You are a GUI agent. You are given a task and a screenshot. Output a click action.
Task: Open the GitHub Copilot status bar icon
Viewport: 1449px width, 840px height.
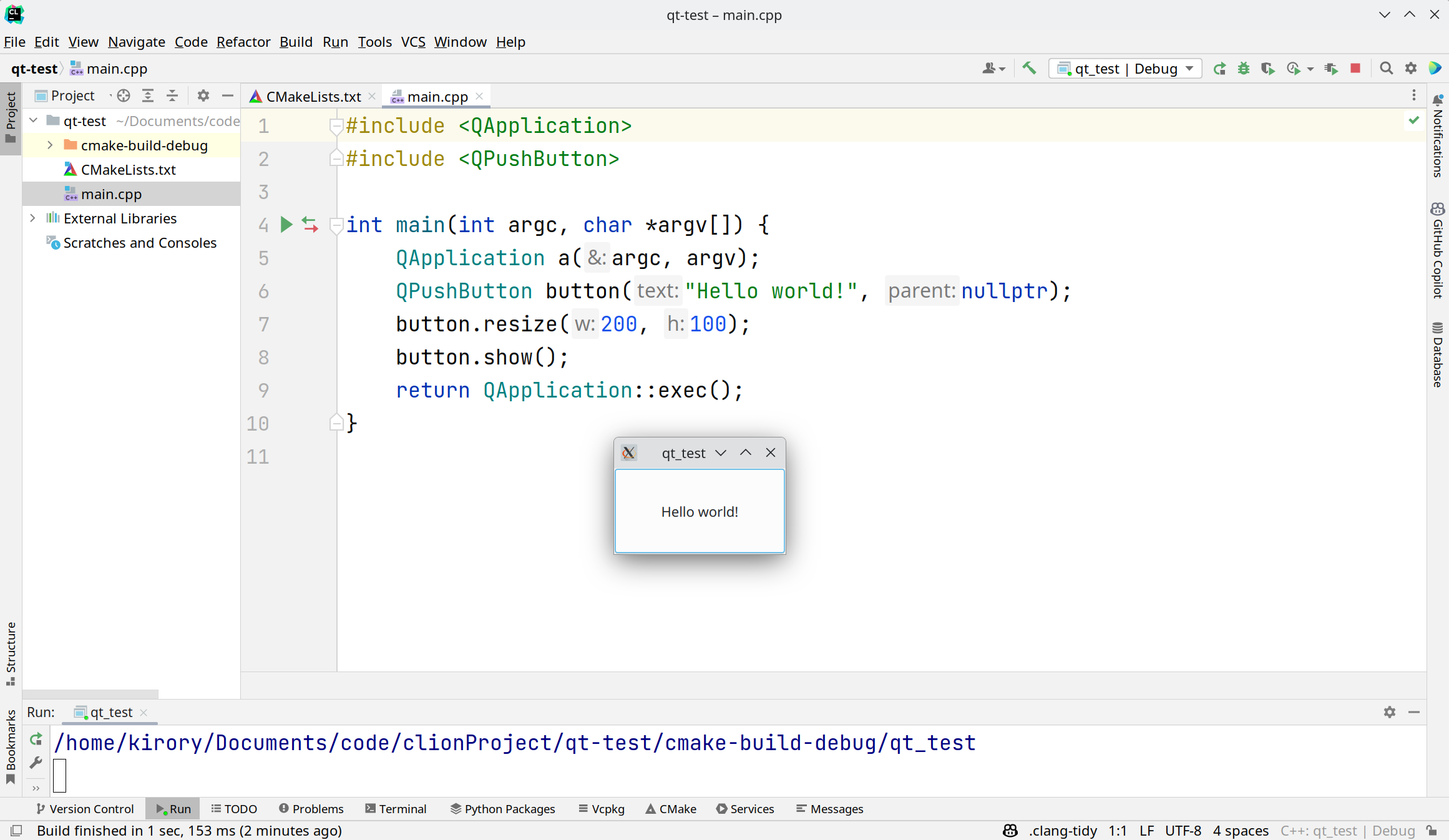pos(1010,831)
